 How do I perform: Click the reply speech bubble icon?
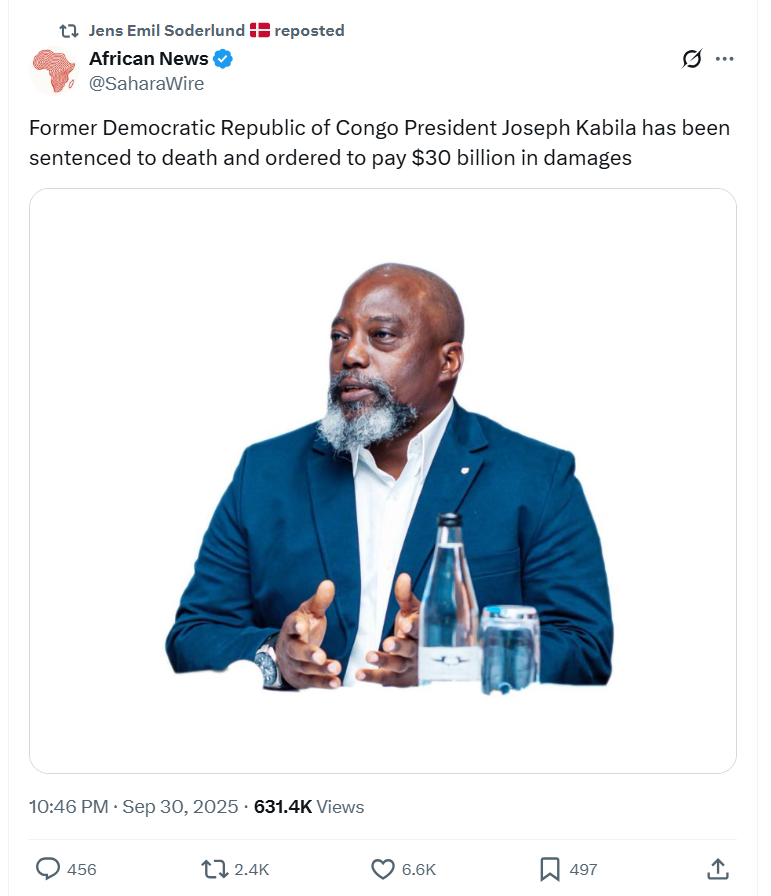(x=48, y=868)
